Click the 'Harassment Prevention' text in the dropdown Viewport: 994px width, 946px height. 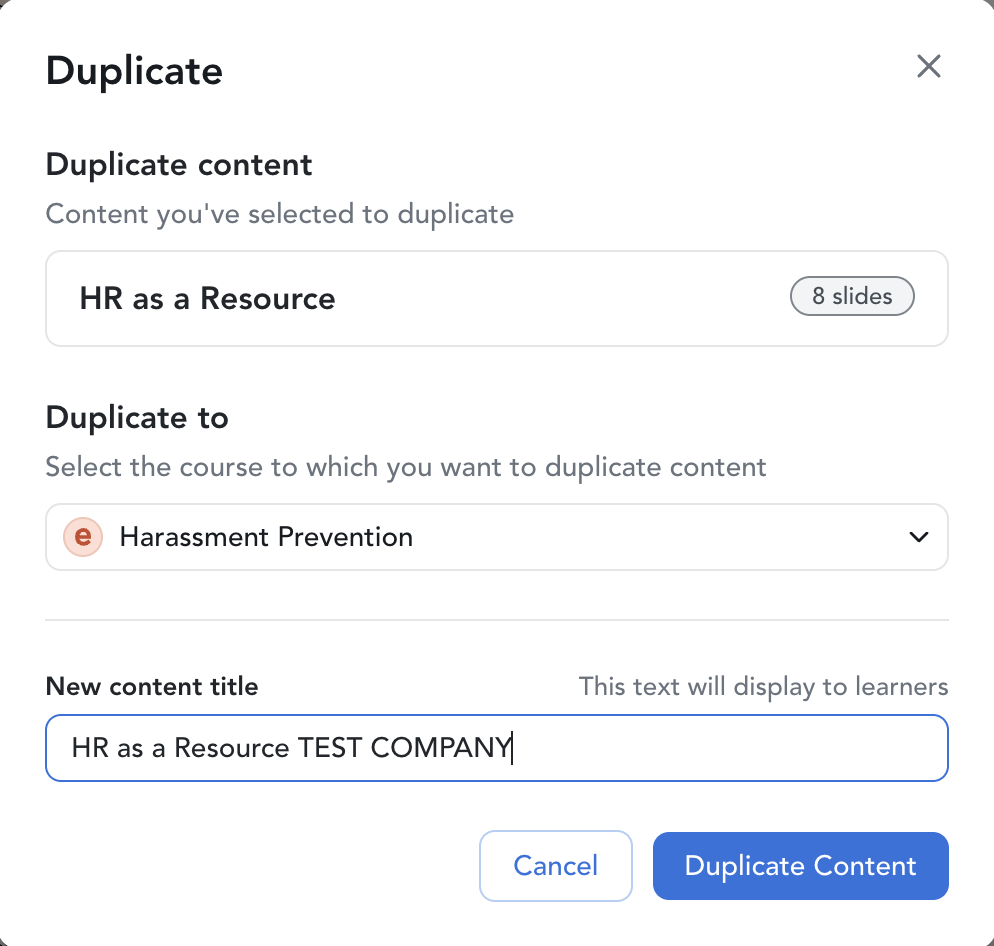(x=266, y=537)
